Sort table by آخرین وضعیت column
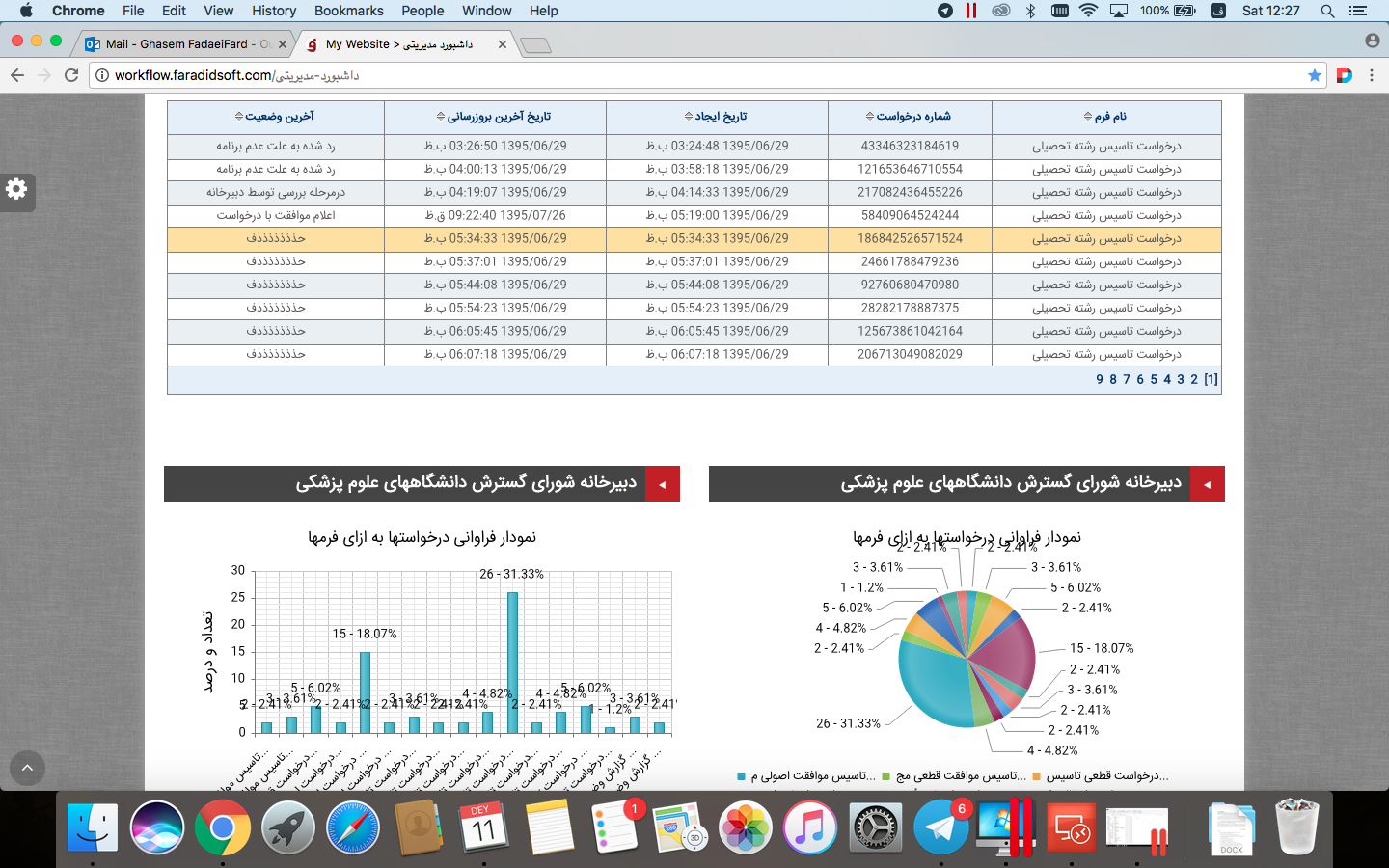The image size is (1389, 868). (x=275, y=117)
